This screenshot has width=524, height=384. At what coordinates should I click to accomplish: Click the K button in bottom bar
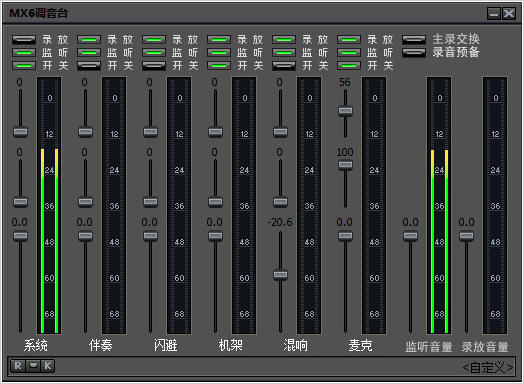click(x=47, y=366)
